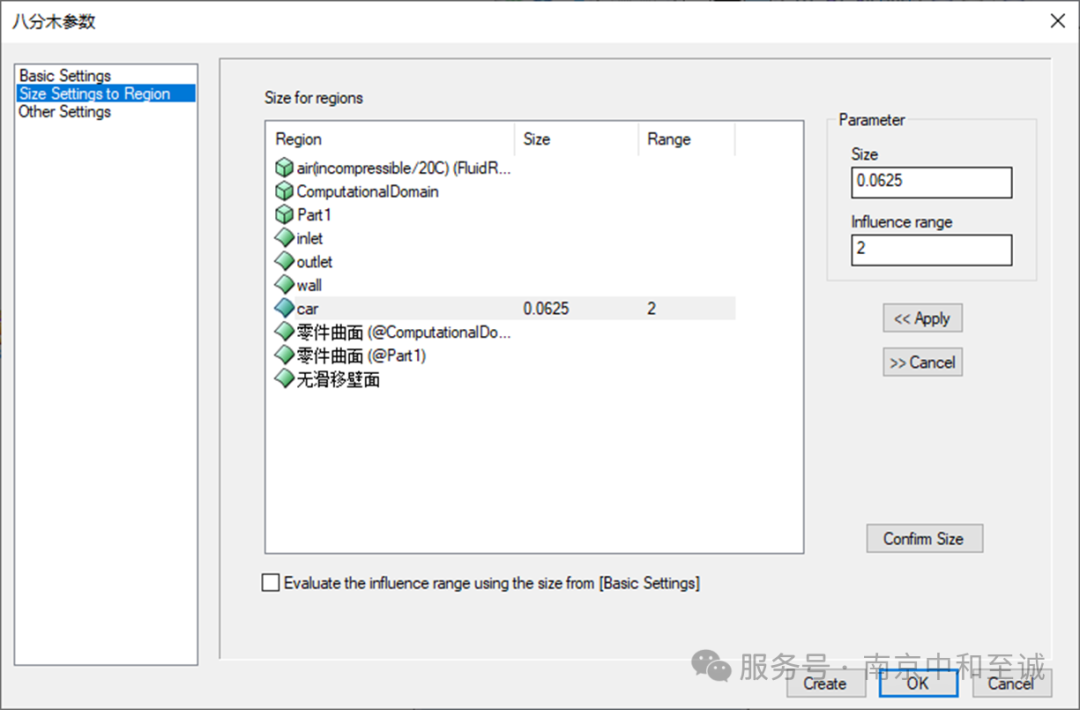Click the Region column header
Image resolution: width=1080 pixels, height=710 pixels.
390,139
